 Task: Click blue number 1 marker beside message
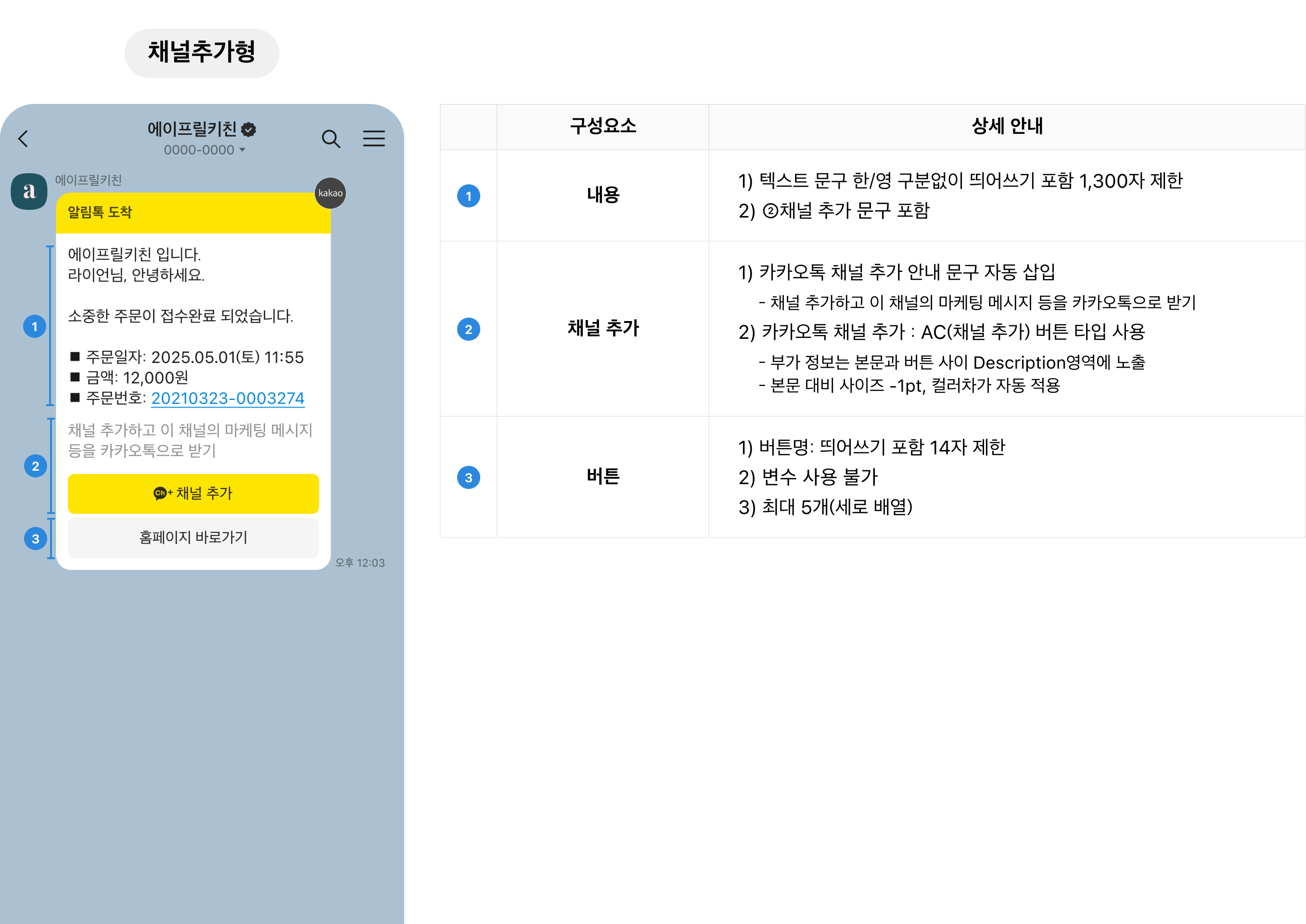click(x=35, y=327)
